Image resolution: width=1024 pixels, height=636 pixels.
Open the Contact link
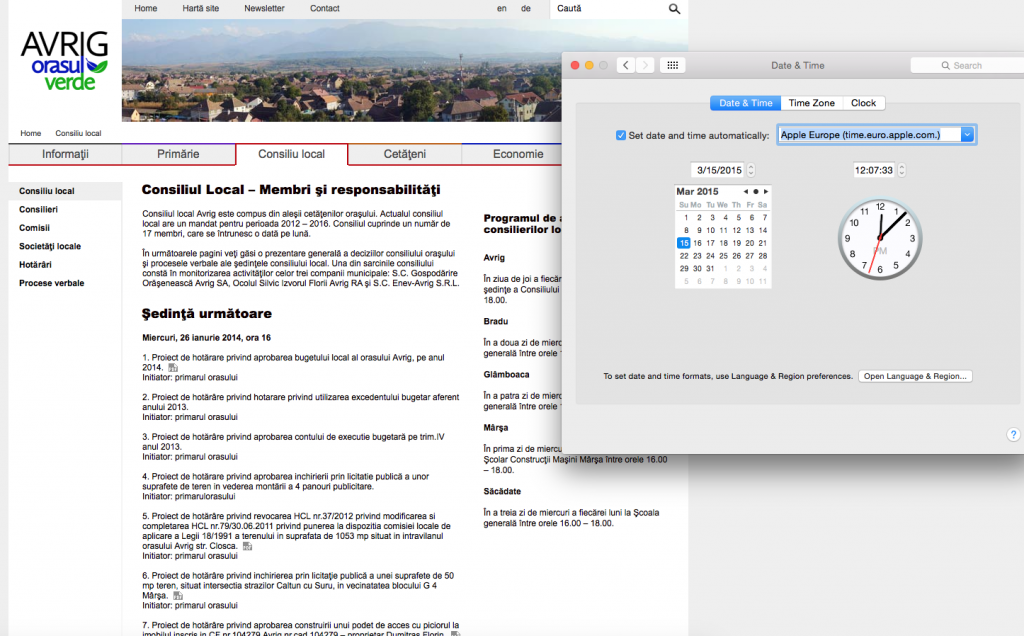coord(325,8)
